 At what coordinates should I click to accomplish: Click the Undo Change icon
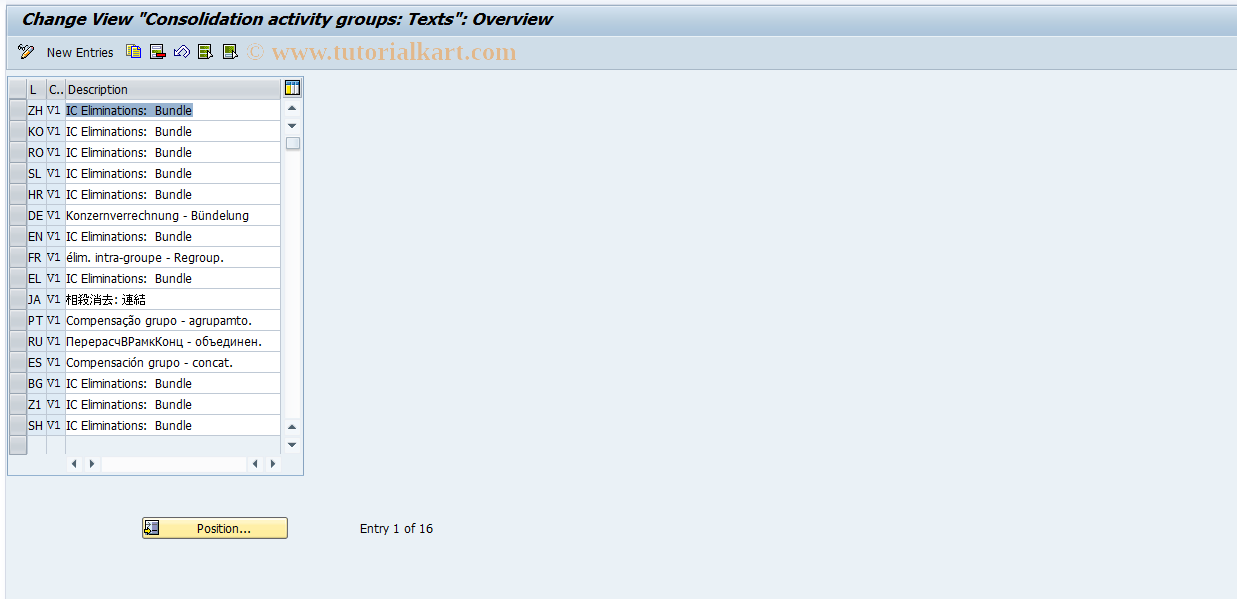pos(181,52)
